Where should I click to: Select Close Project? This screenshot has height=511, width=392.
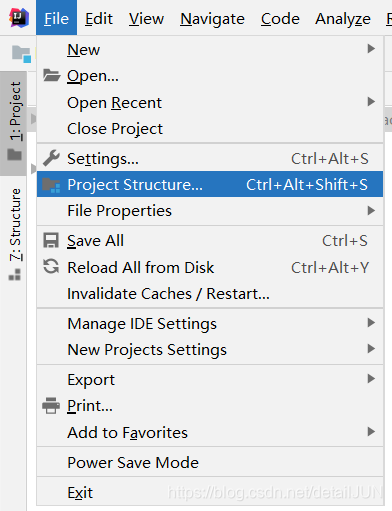[210, 129]
